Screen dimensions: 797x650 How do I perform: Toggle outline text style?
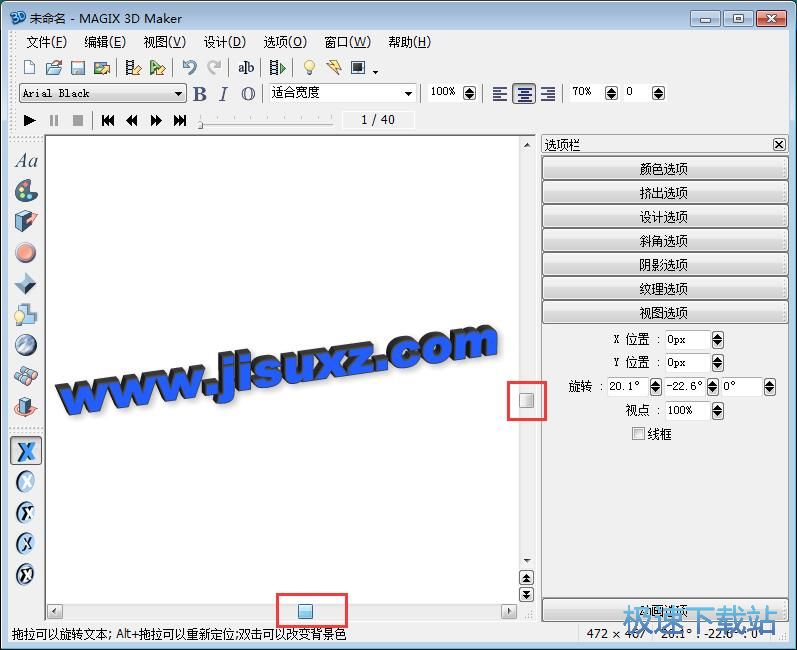point(248,94)
